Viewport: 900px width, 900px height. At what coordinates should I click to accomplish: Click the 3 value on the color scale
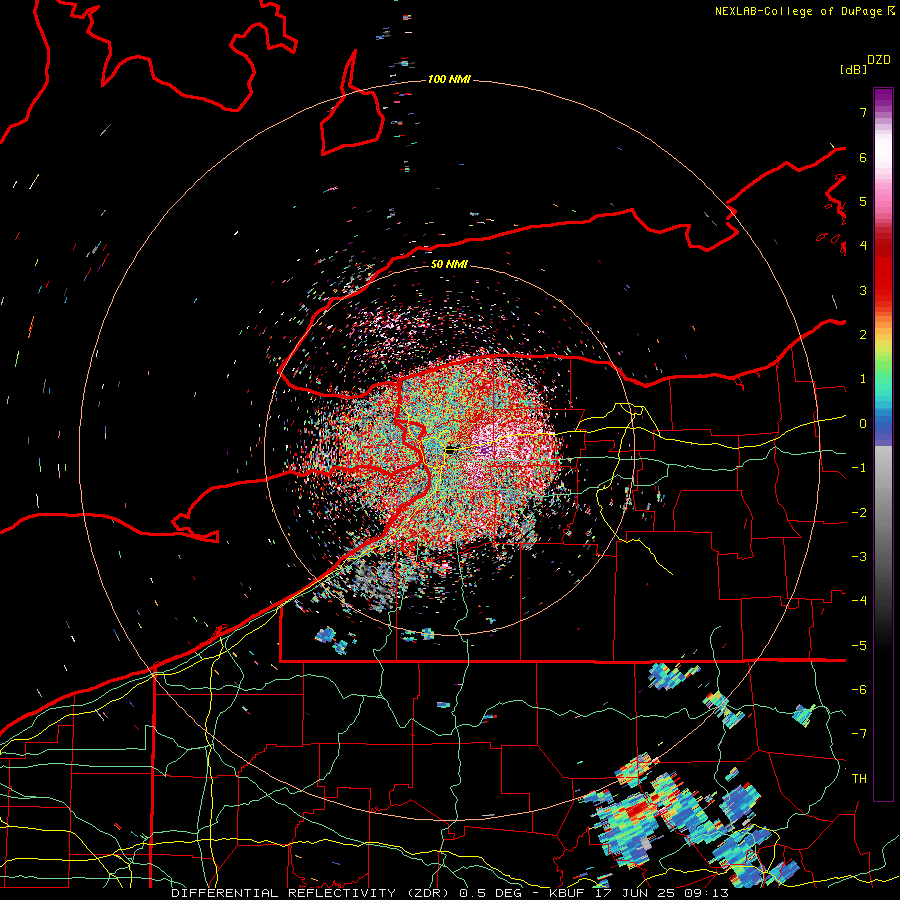pos(863,290)
